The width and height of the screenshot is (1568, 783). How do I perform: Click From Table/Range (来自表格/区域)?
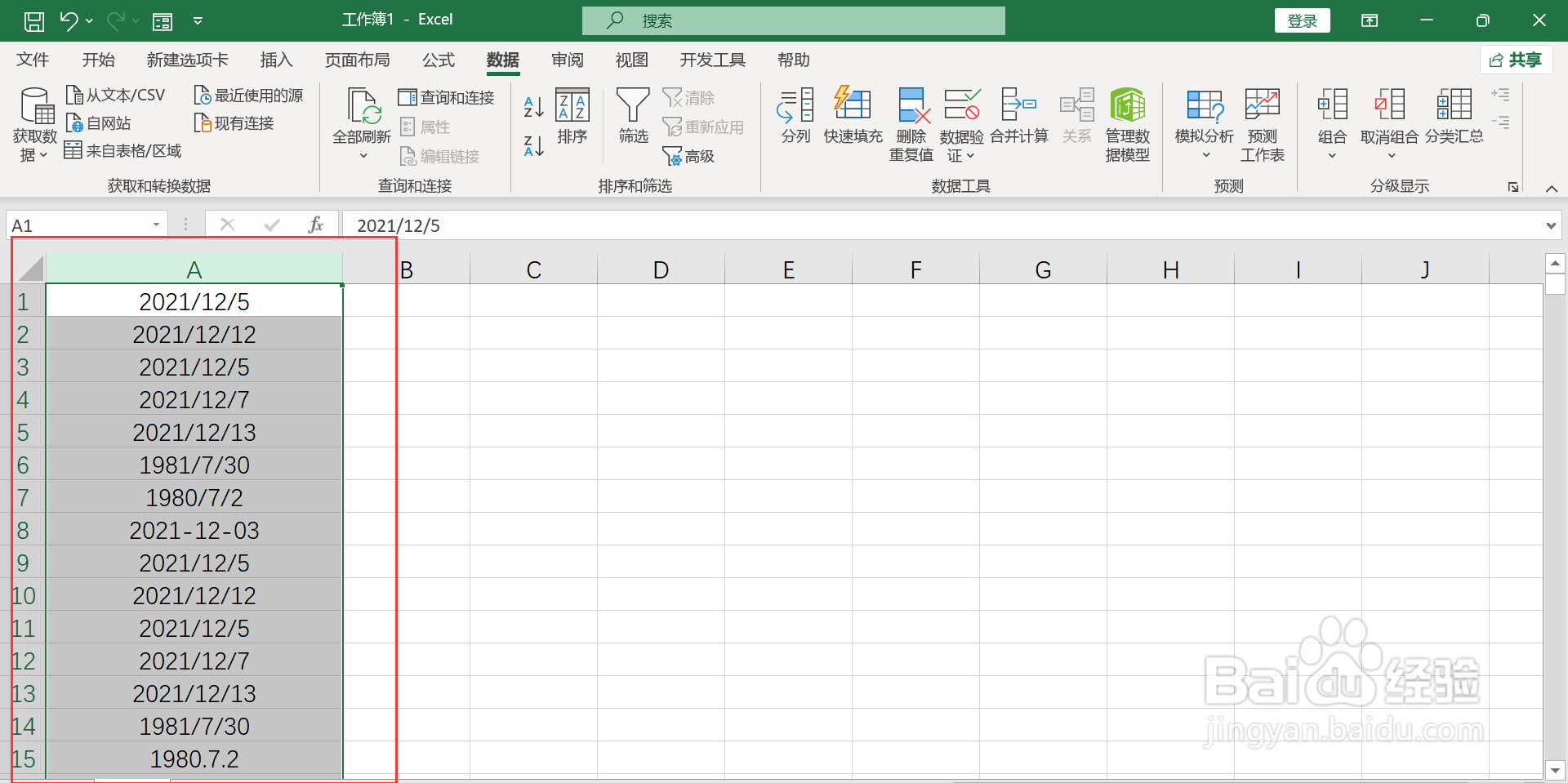coord(122,151)
